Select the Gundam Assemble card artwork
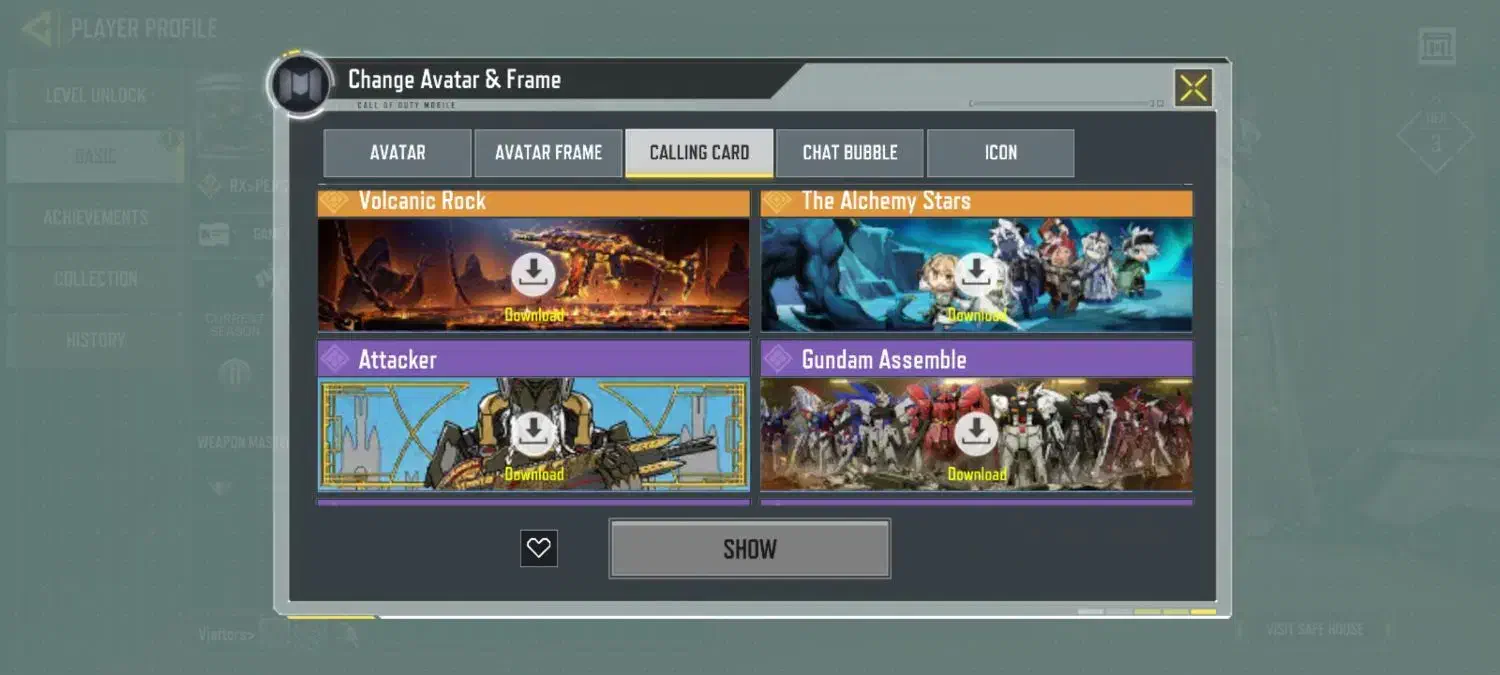Viewport: 1500px width, 675px height. click(x=976, y=434)
